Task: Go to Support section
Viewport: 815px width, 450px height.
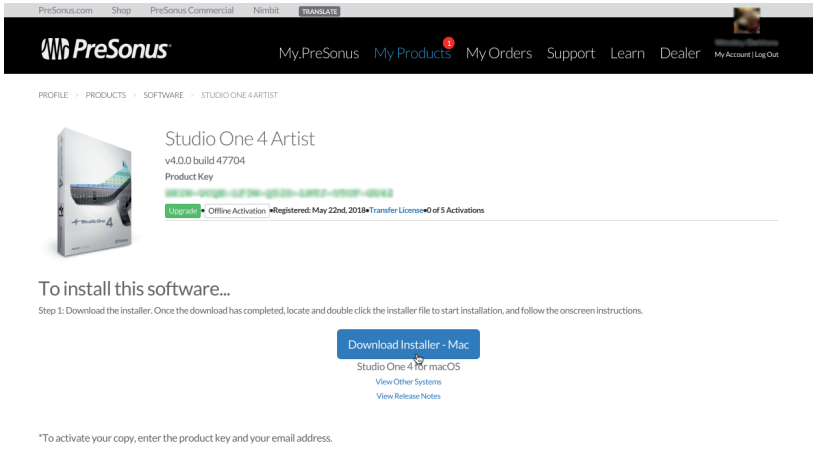Action: [571, 53]
